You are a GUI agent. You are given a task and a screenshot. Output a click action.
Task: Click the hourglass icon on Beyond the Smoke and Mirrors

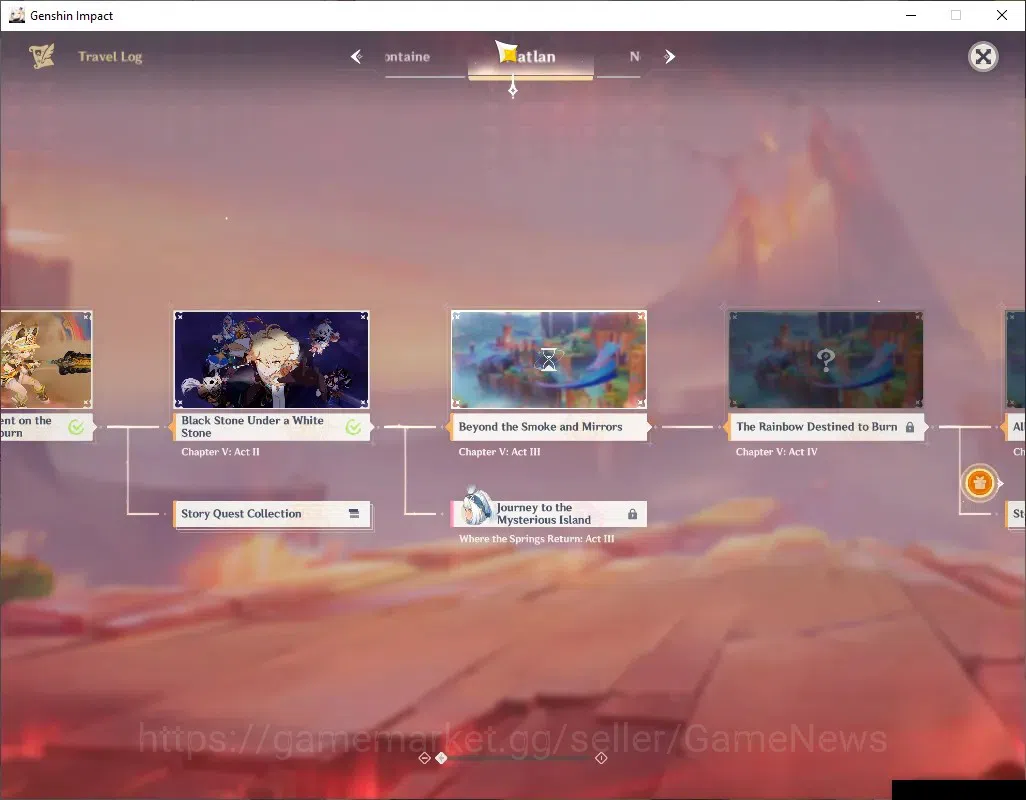coord(548,360)
